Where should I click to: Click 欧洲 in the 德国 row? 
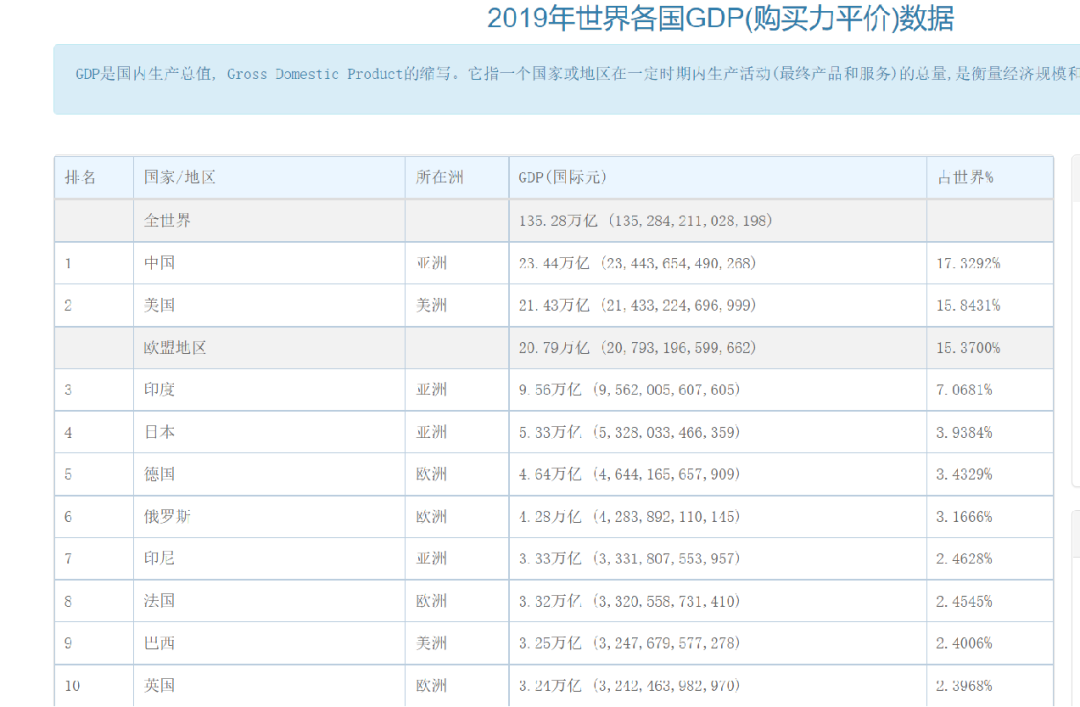click(431, 475)
